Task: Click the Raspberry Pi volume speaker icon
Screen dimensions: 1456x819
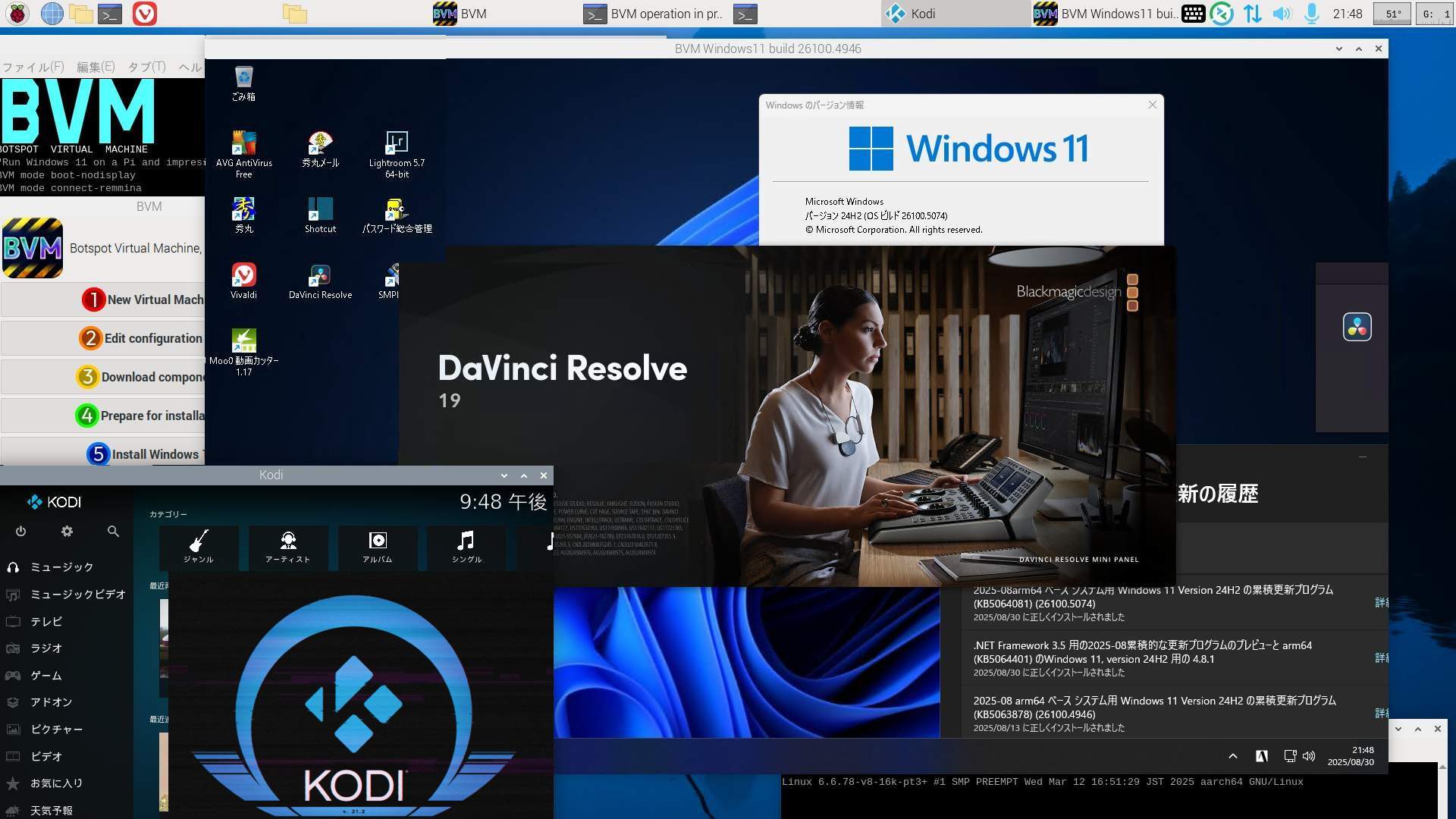Action: [x=1282, y=14]
